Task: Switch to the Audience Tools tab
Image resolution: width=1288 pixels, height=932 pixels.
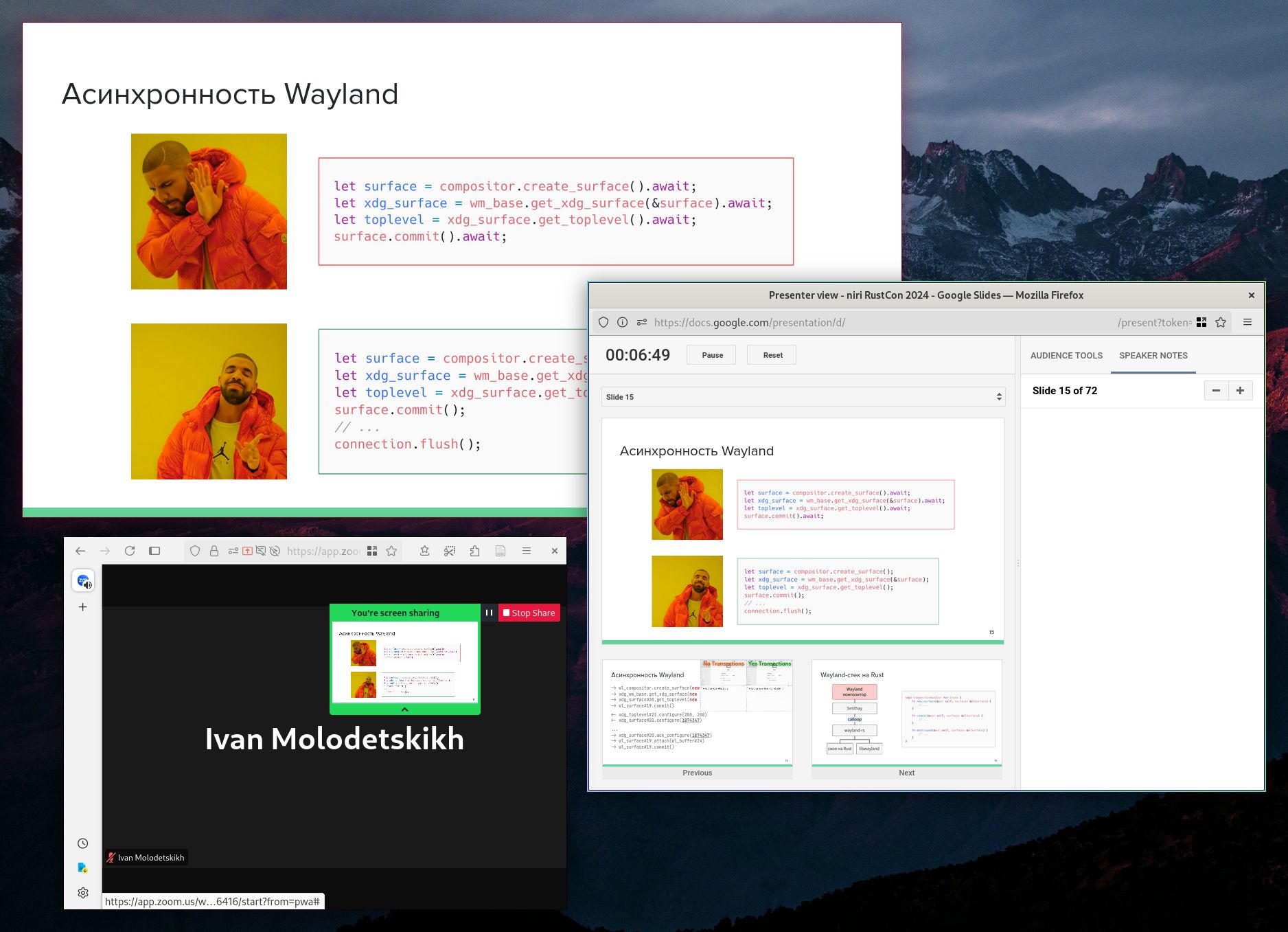Action: pyautogui.click(x=1066, y=355)
